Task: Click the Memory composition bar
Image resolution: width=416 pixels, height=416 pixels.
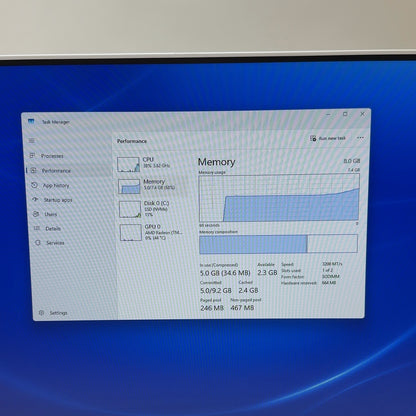Action: coord(278,244)
